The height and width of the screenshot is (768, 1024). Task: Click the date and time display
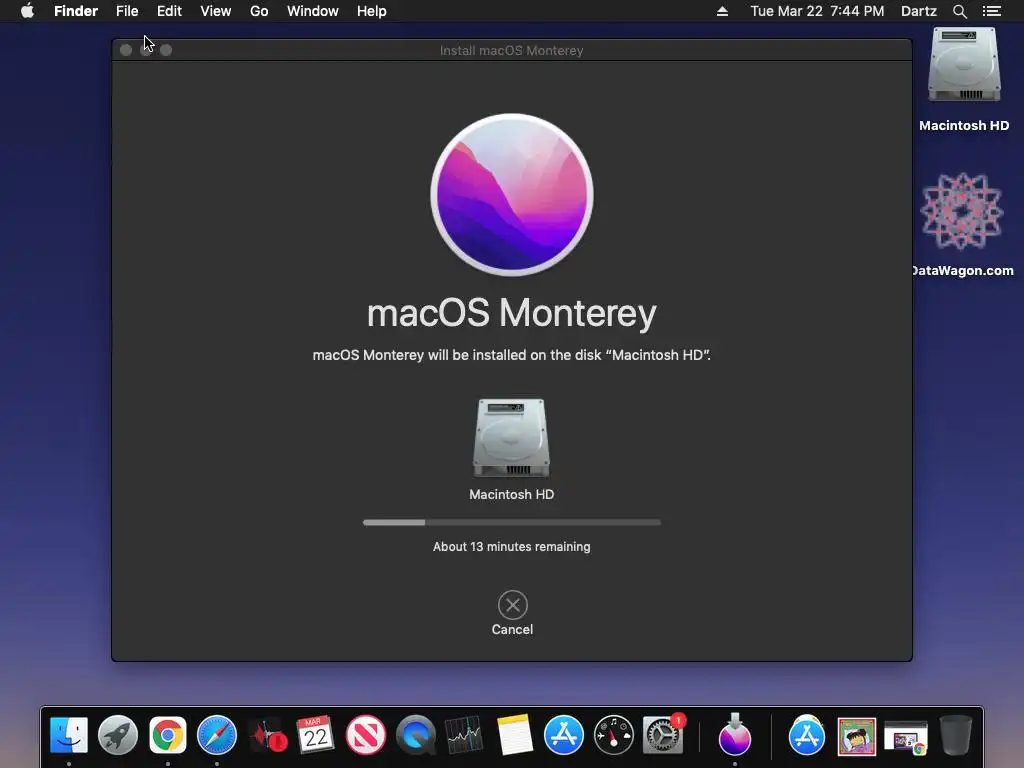coord(817,11)
